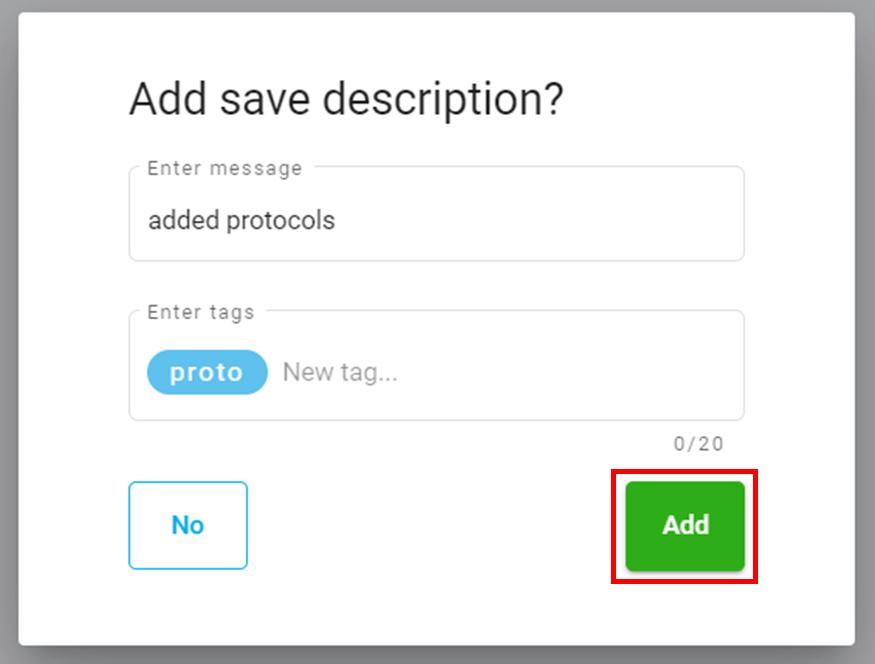875x664 pixels.
Task: Click the word "added" in the message
Action: tap(184, 221)
